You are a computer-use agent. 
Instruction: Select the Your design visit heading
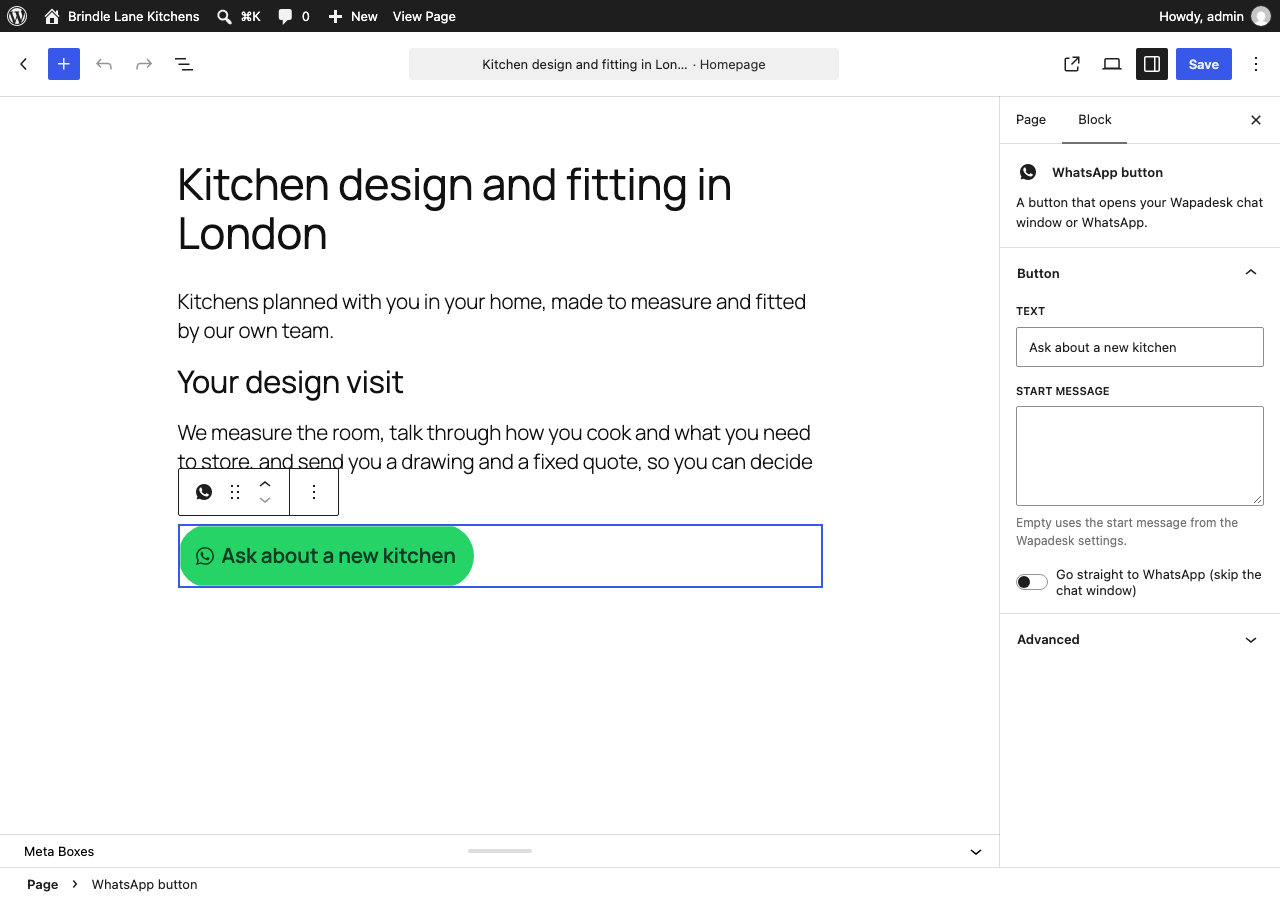pyautogui.click(x=290, y=382)
